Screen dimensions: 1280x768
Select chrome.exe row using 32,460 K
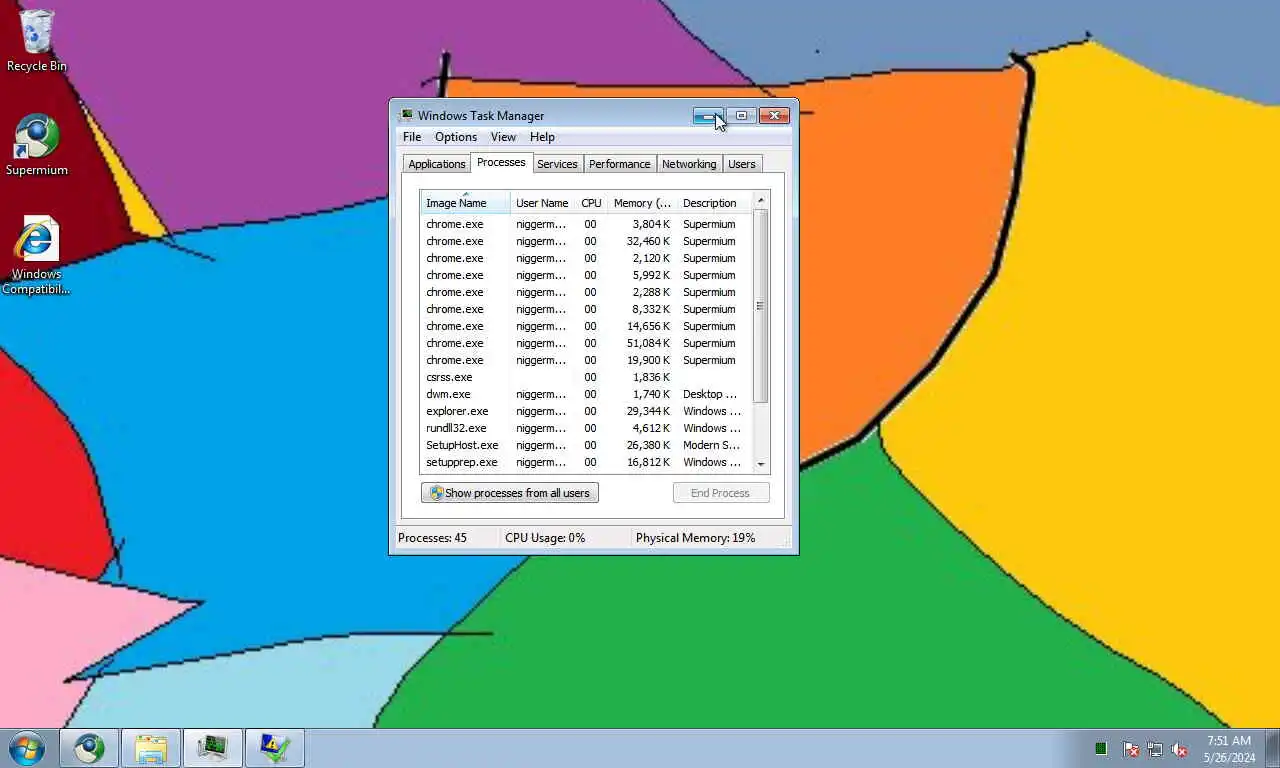pos(586,241)
